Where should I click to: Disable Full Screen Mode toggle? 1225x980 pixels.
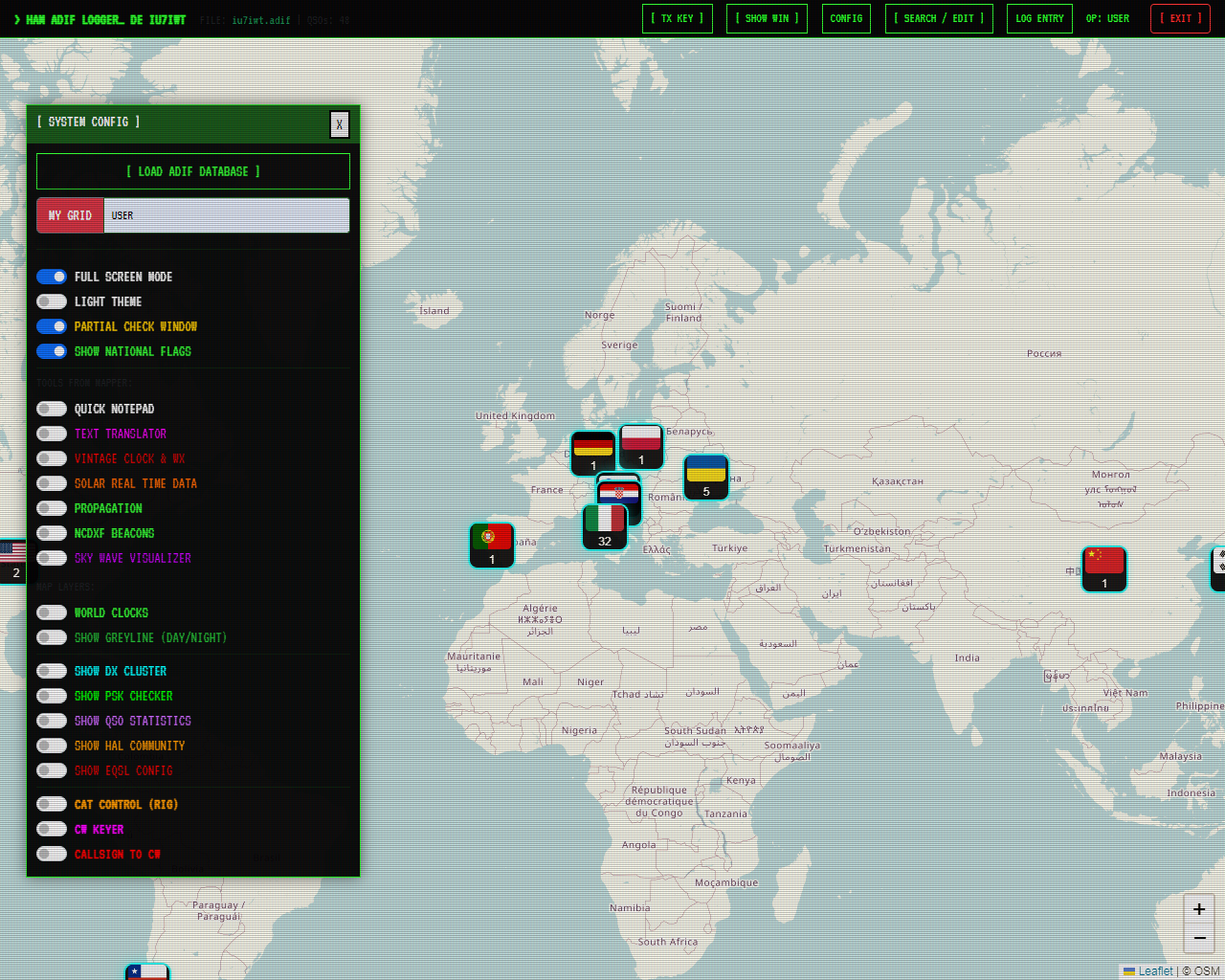click(52, 277)
